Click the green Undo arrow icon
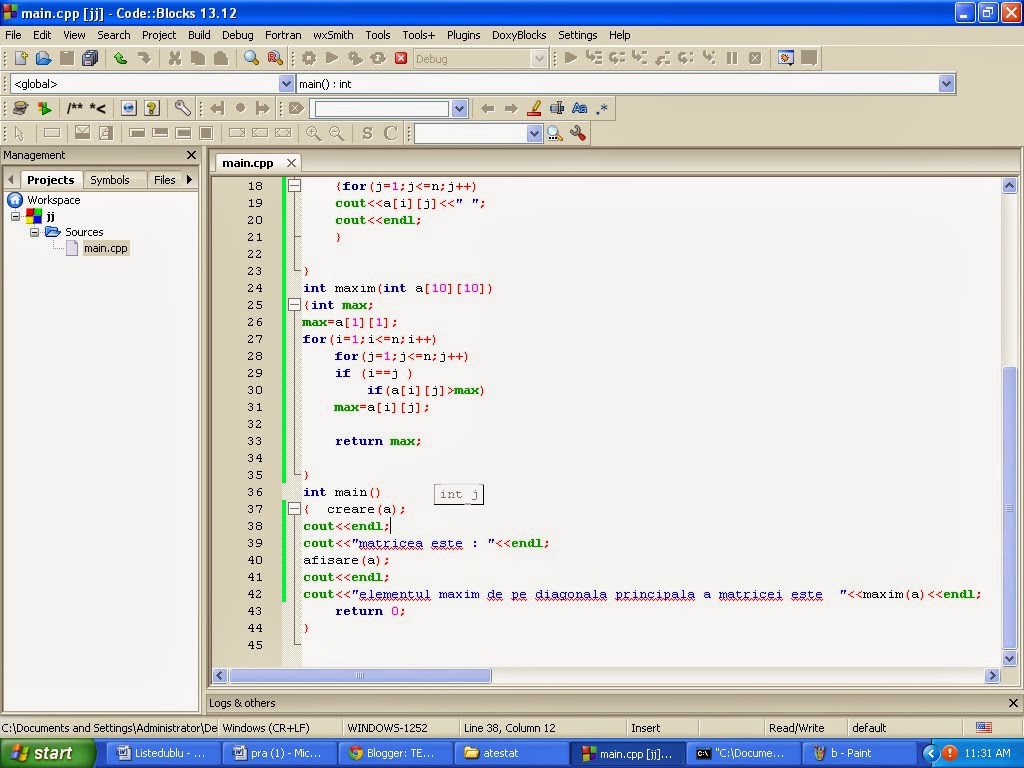The image size is (1024, 768). [120, 59]
